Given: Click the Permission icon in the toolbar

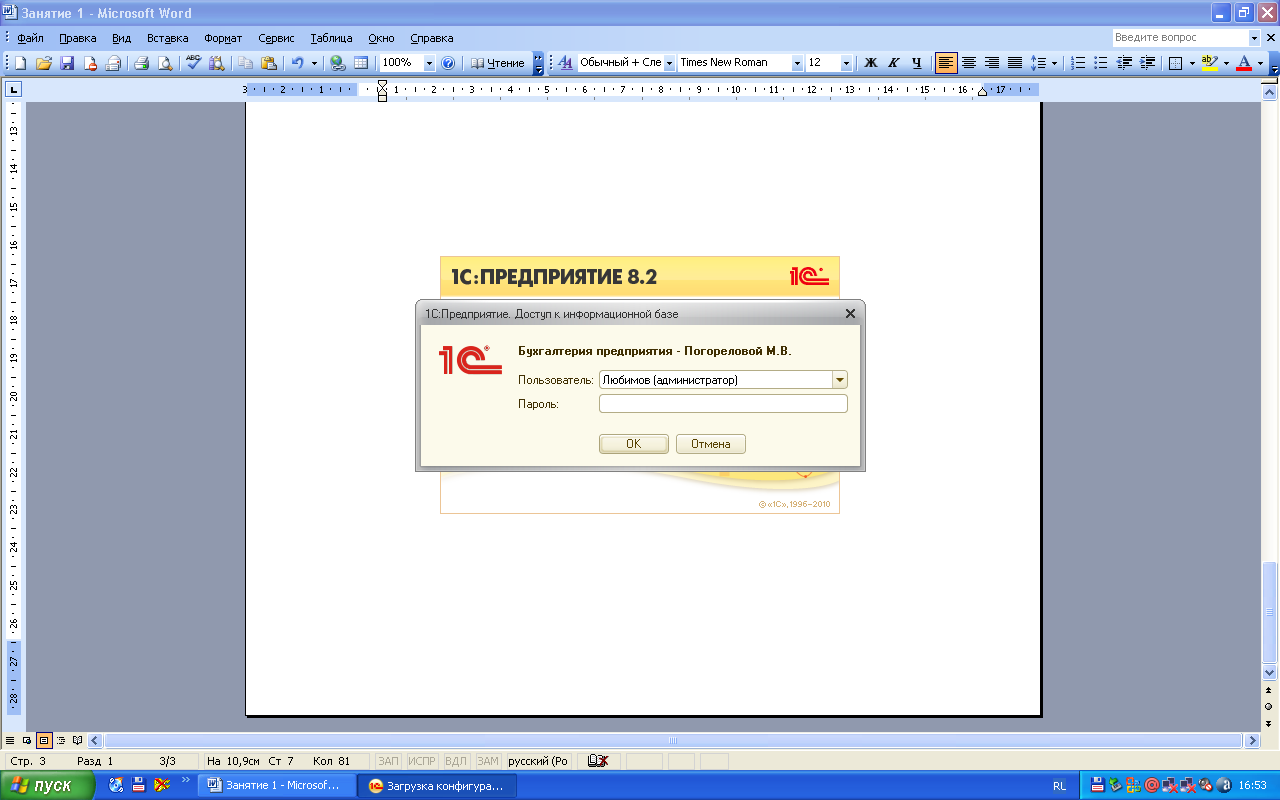Looking at the screenshot, I should (x=90, y=63).
